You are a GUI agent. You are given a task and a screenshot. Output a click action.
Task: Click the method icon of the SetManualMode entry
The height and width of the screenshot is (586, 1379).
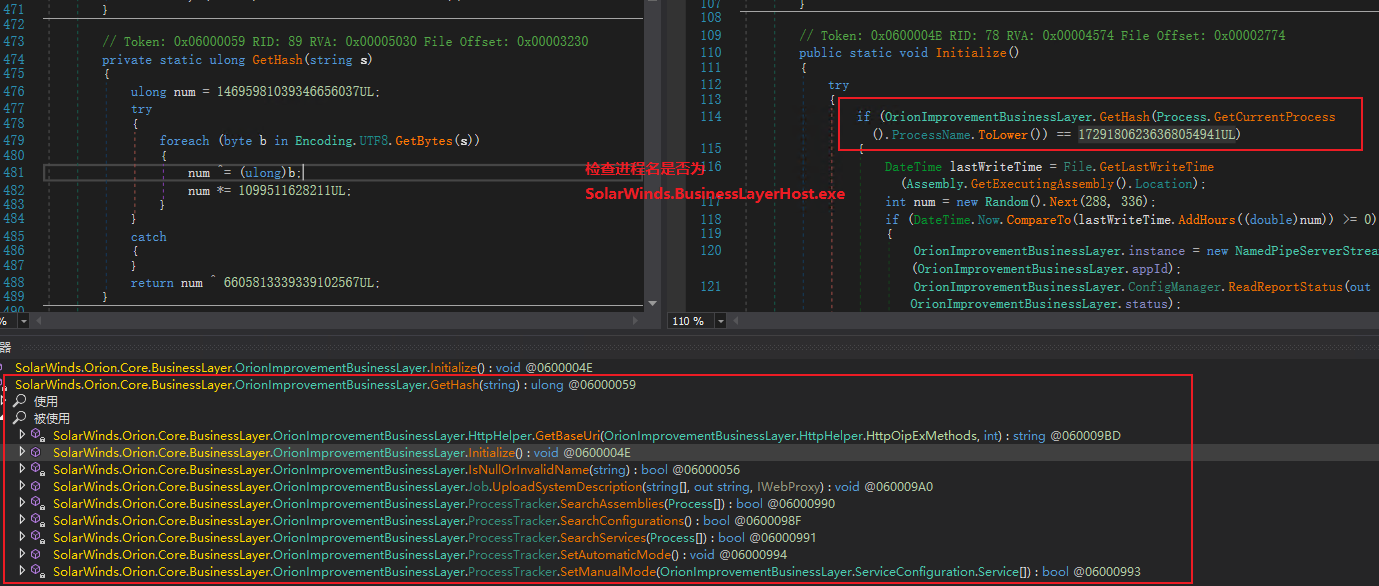(38, 572)
